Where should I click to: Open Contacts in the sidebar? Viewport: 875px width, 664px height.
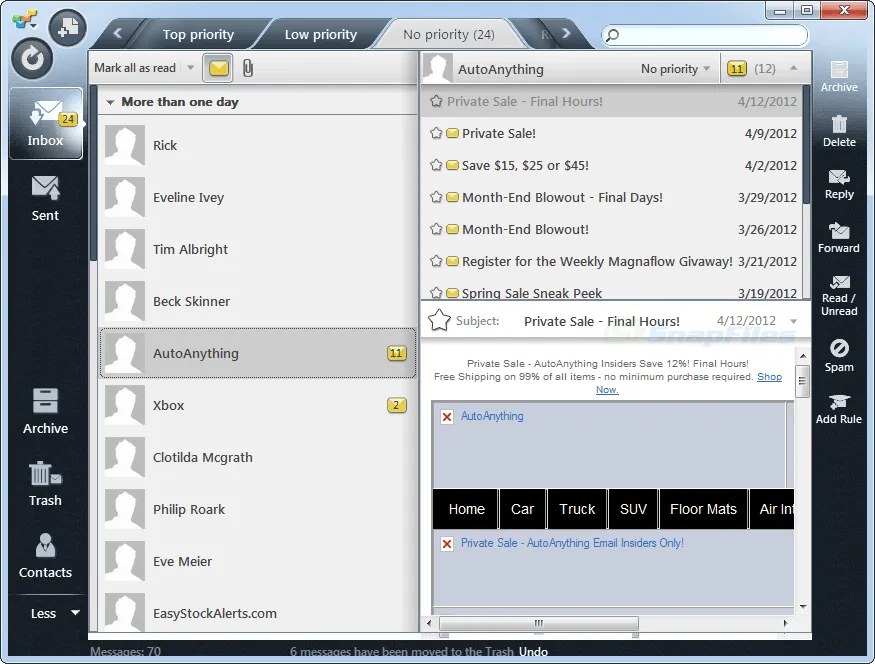pyautogui.click(x=45, y=556)
